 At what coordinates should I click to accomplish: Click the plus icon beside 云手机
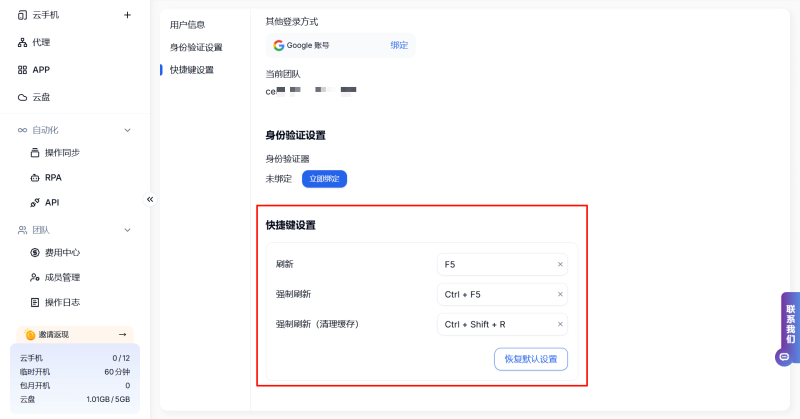tap(127, 15)
